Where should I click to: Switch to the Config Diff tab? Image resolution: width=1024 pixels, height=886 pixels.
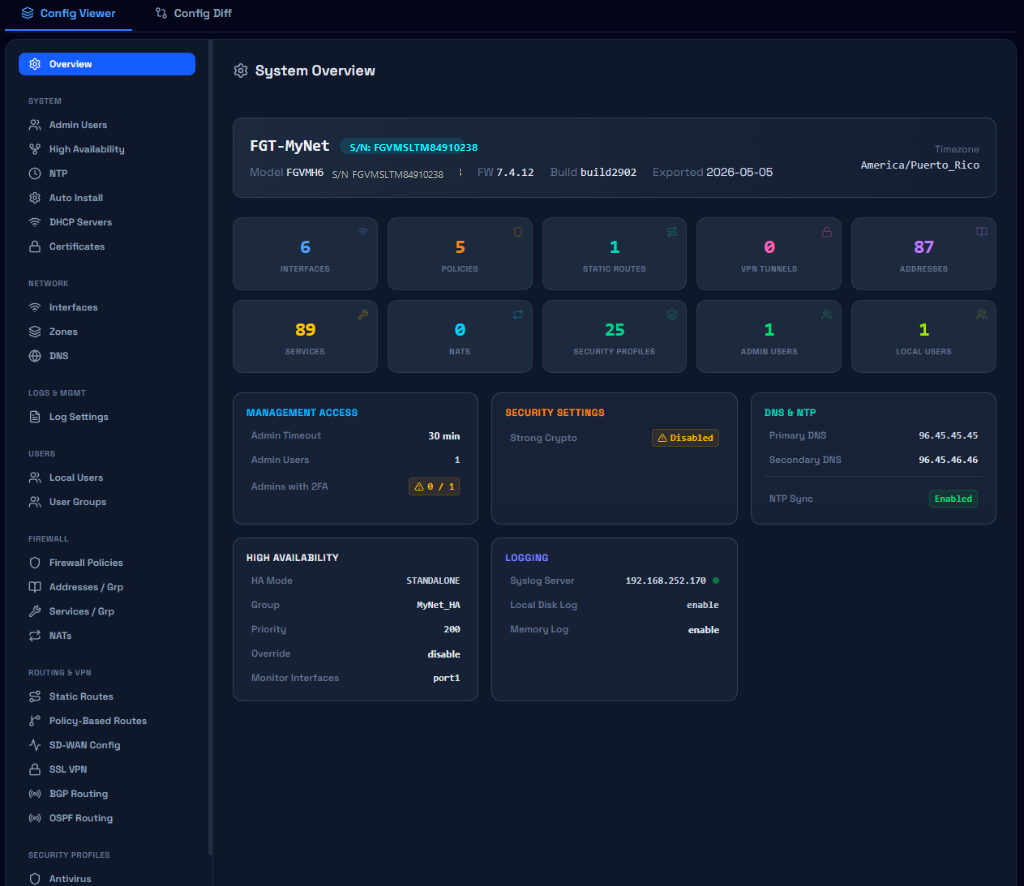pos(193,13)
